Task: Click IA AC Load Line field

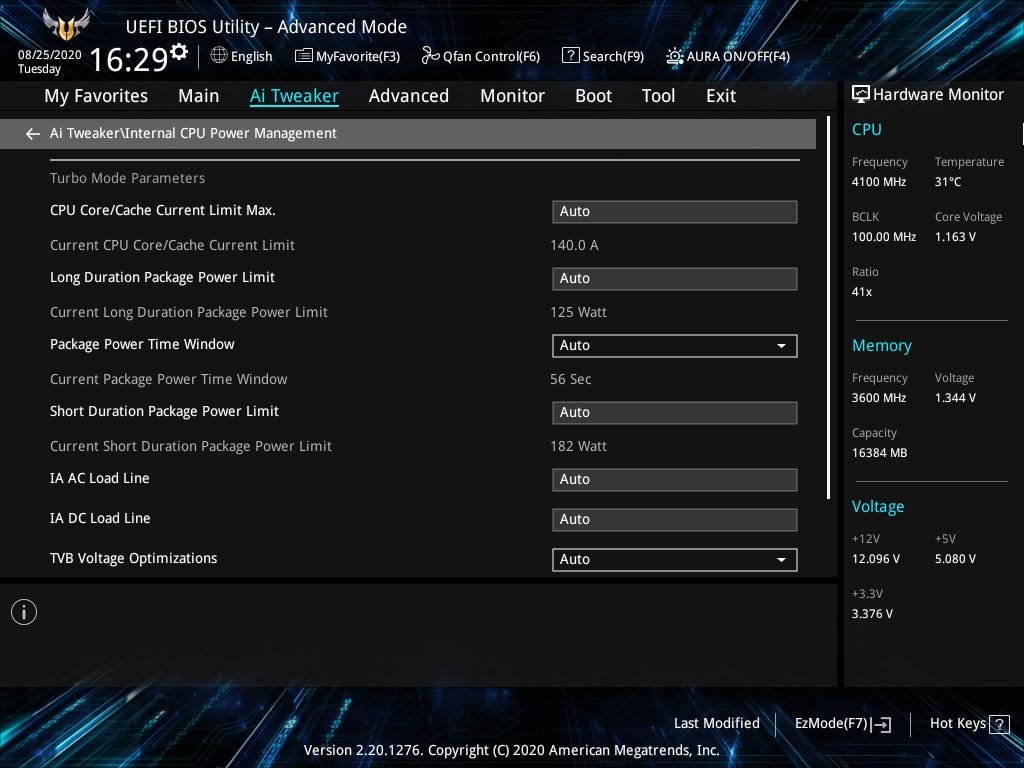Action: pyautogui.click(x=675, y=480)
